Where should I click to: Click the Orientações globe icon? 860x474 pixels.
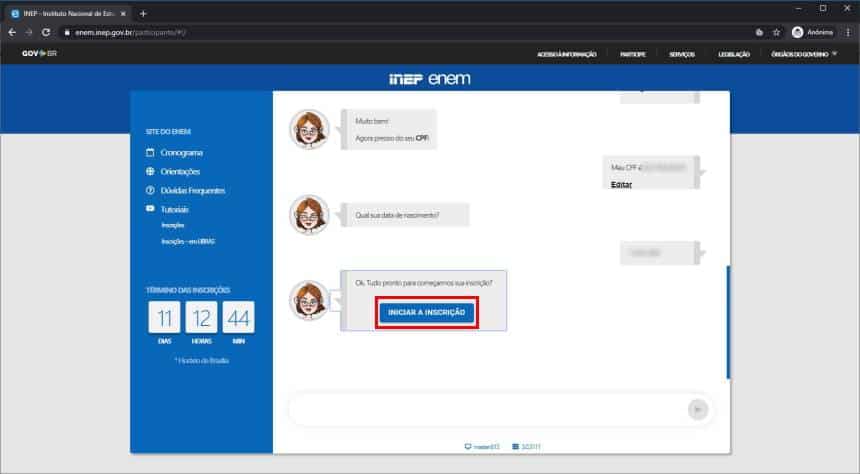(150, 171)
